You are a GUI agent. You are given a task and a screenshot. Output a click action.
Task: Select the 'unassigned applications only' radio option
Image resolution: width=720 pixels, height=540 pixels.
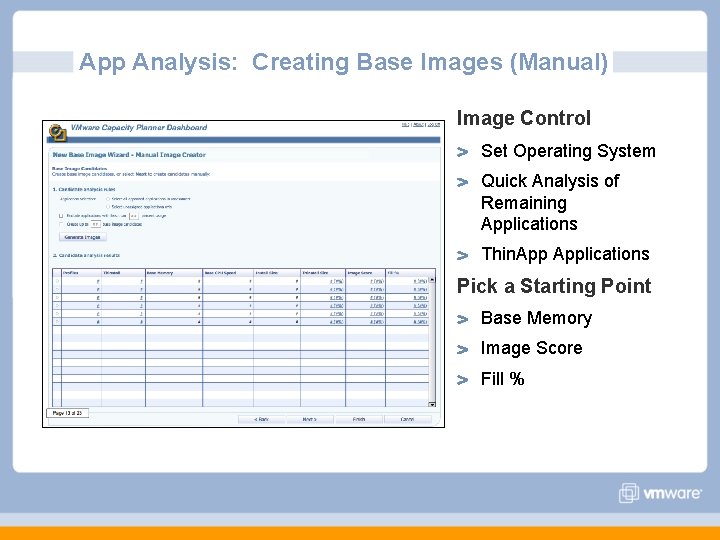coord(108,207)
